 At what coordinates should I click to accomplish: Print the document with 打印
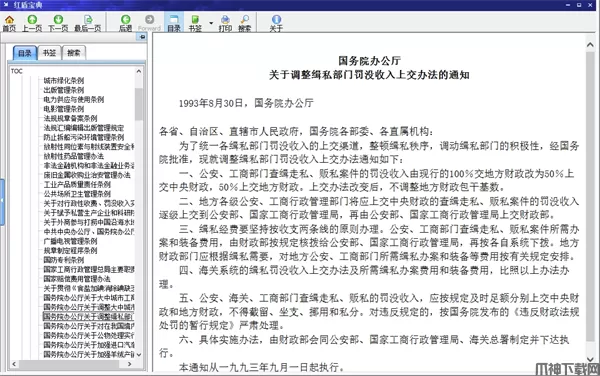(225, 23)
